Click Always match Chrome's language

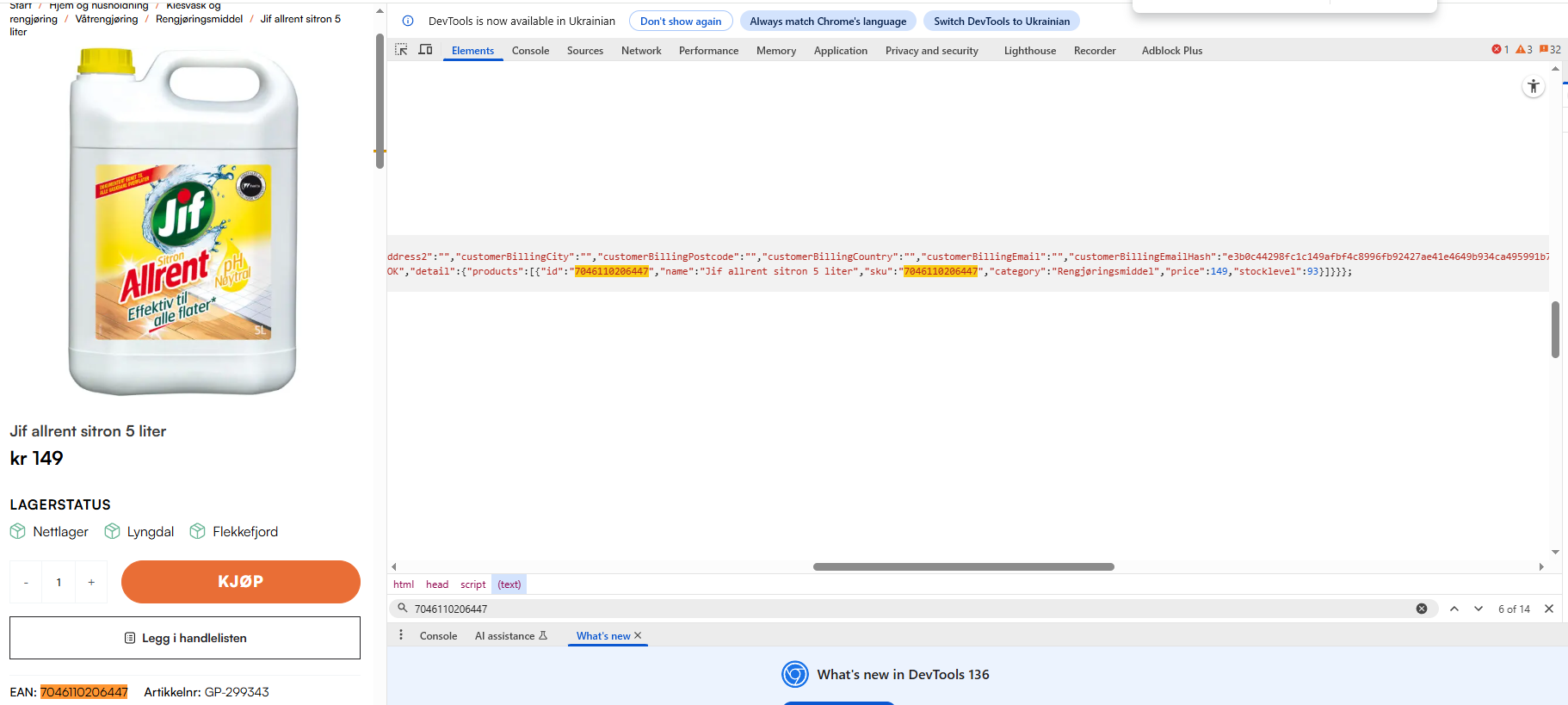pyautogui.click(x=828, y=21)
